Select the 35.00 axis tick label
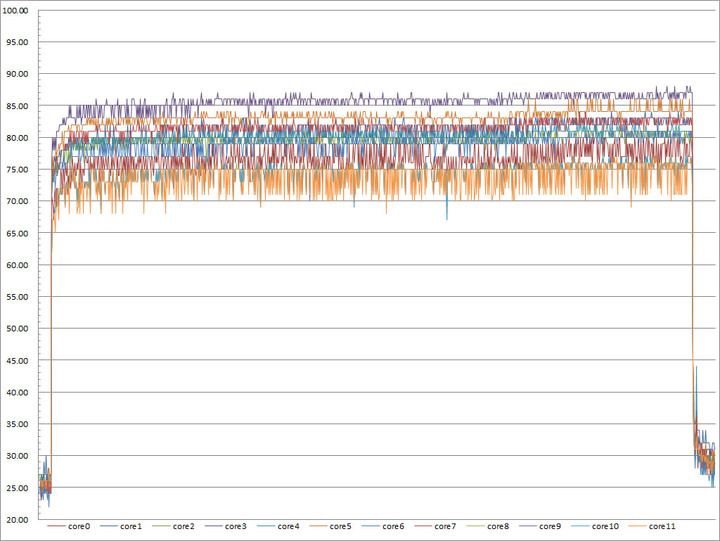The height and width of the screenshot is (541, 720). [x=17, y=424]
